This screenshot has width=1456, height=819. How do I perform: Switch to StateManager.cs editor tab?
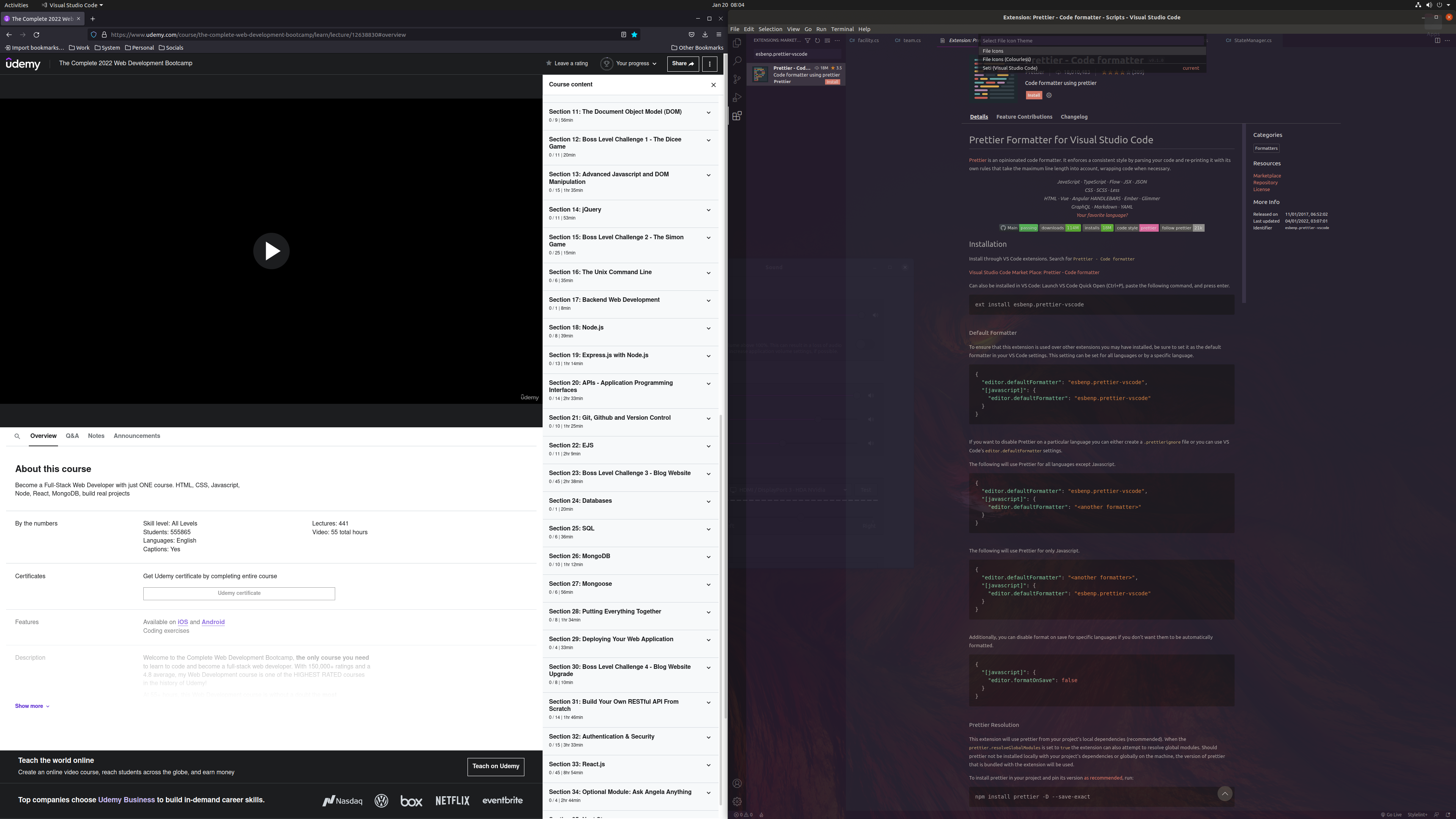pyautogui.click(x=1249, y=41)
